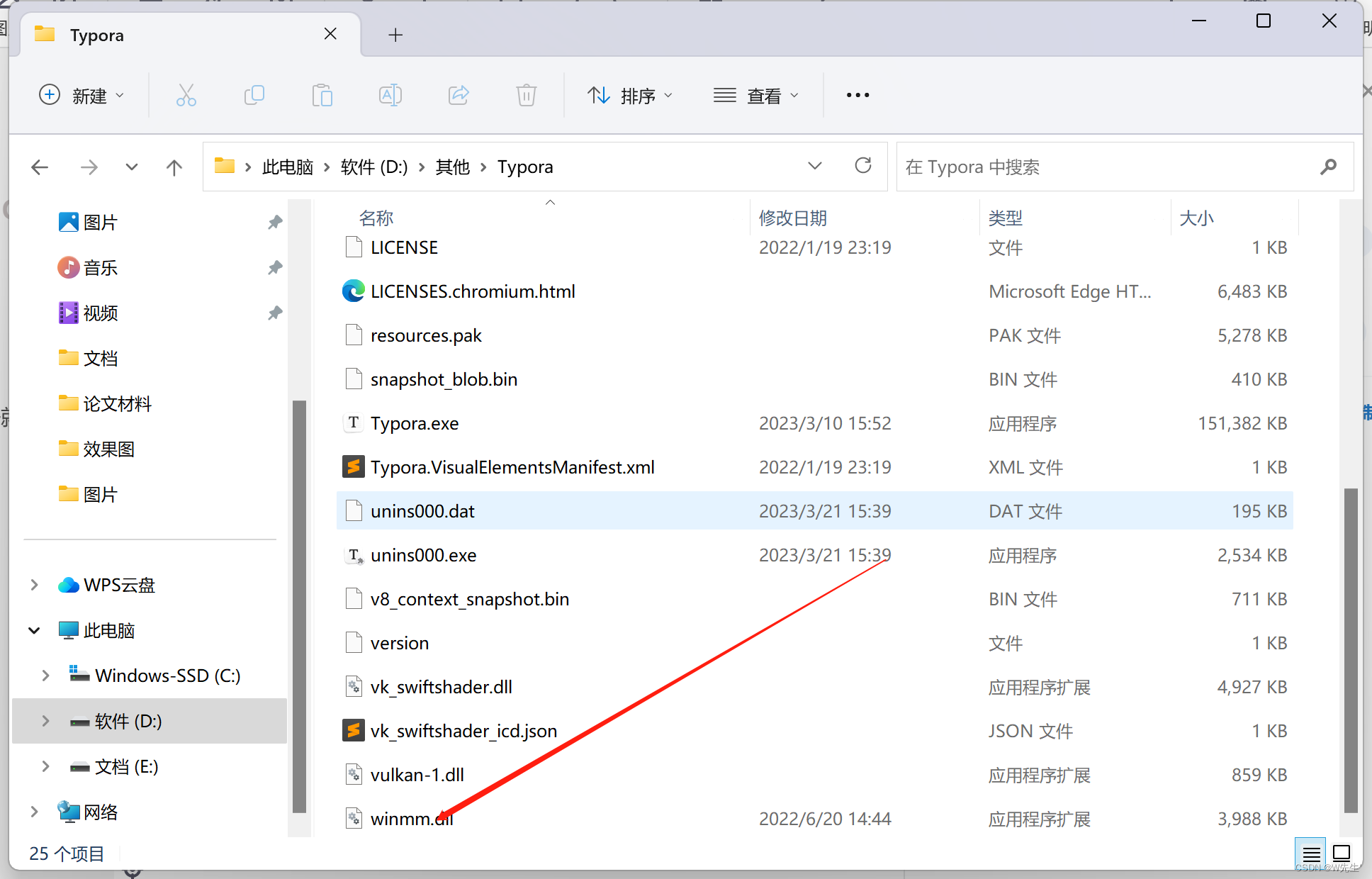
Task: Select the resources.pak file
Action: (x=815, y=335)
